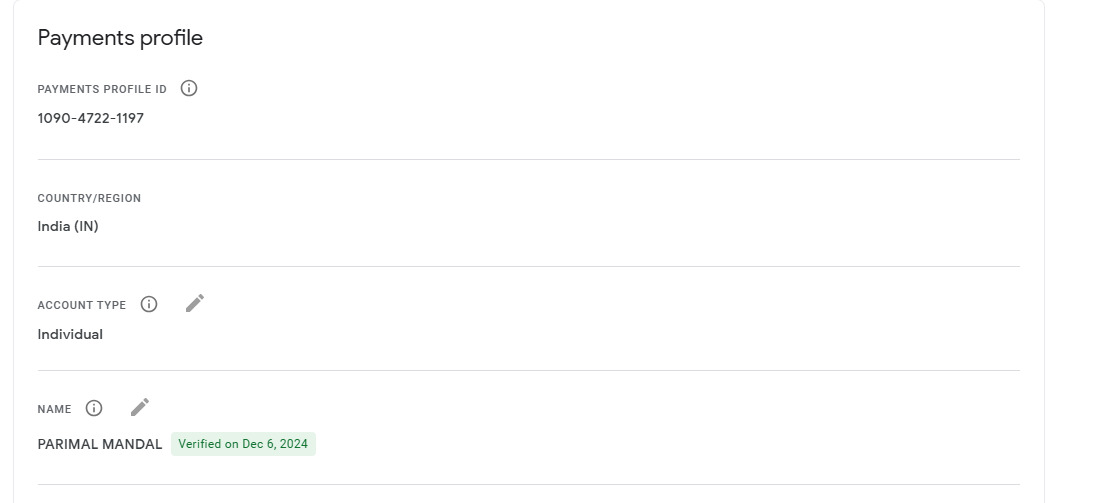
Task: Click the COUNTRY/REGION label
Action: point(89,198)
